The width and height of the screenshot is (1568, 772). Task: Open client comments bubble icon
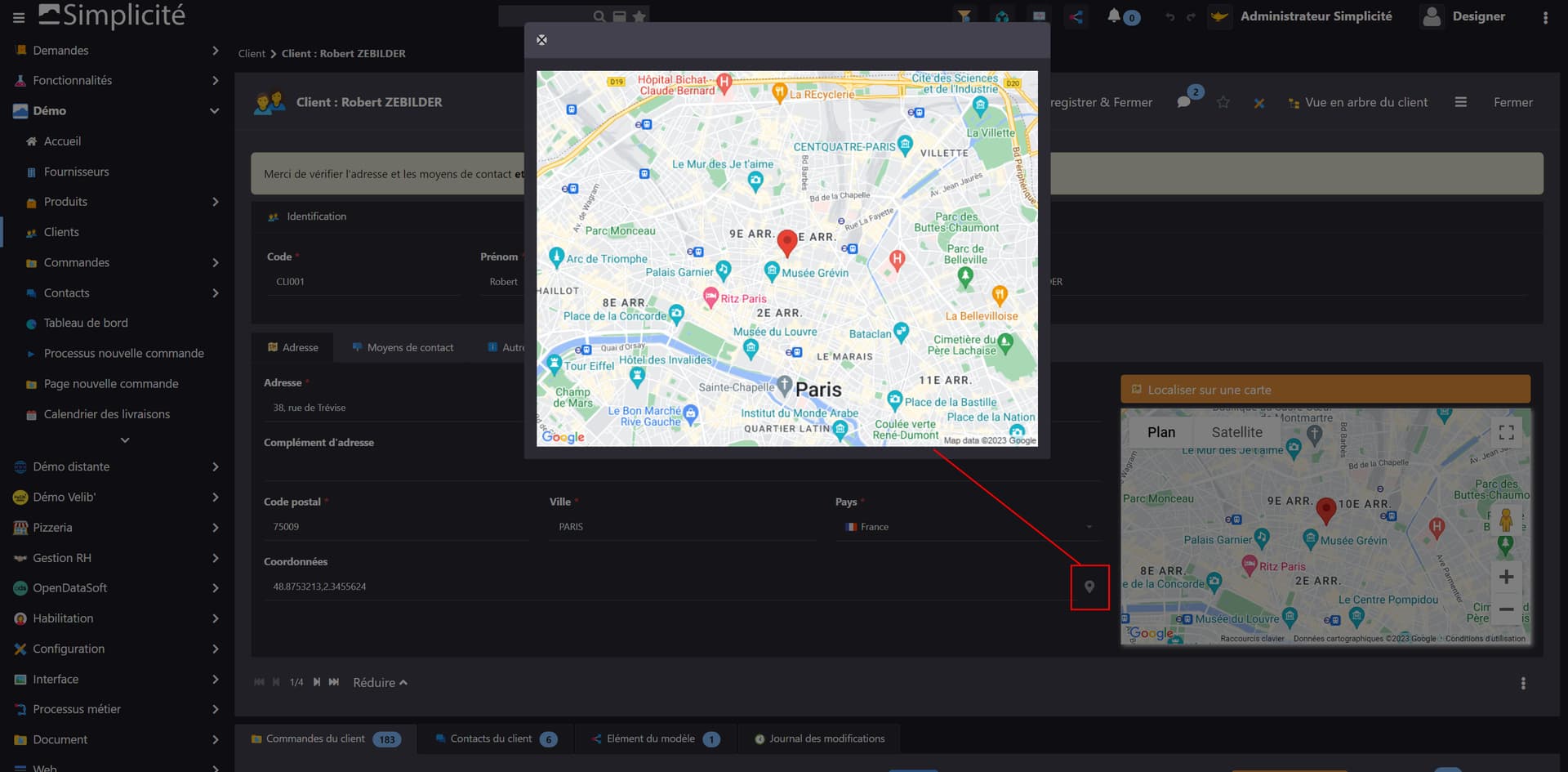(x=1183, y=102)
